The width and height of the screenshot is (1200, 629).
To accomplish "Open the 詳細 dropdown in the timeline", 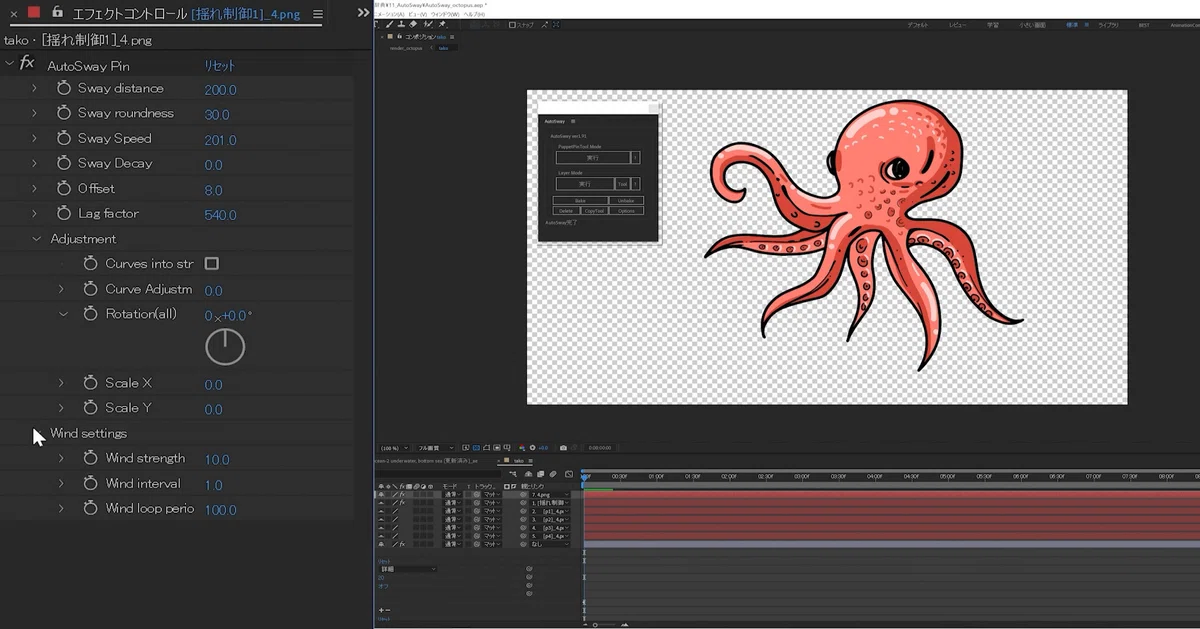I will coord(407,569).
